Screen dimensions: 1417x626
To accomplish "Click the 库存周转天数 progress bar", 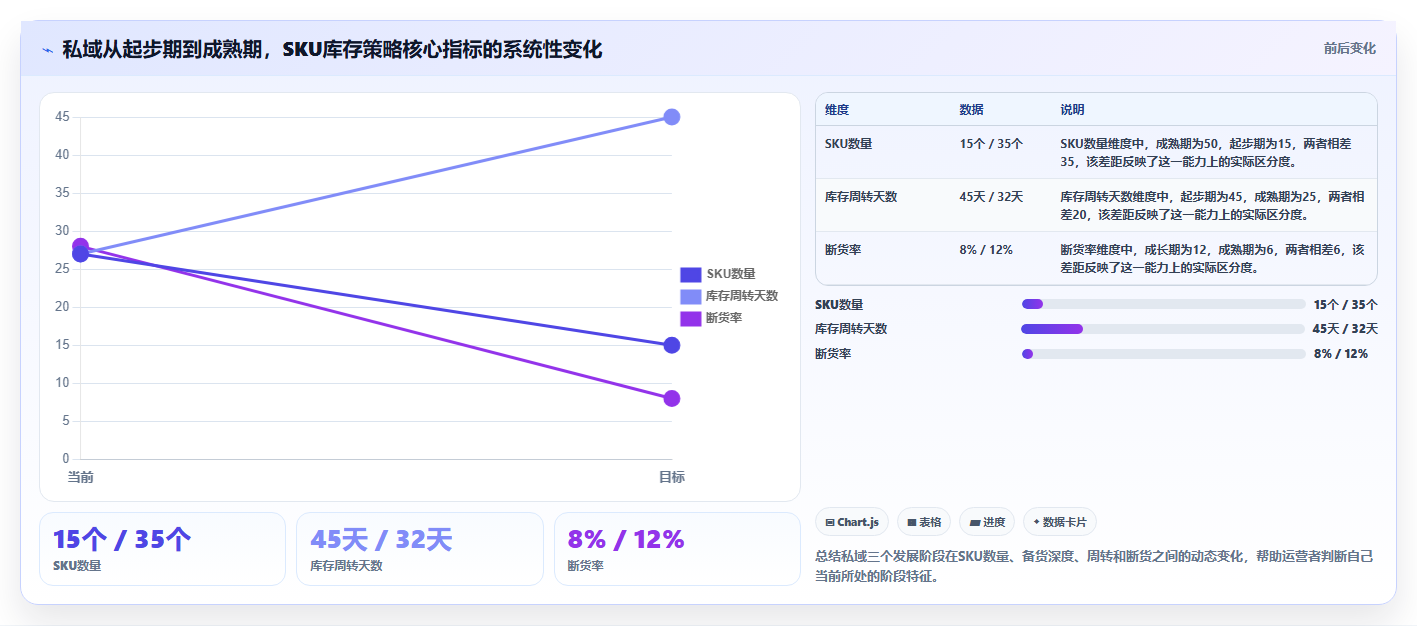I will pyautogui.click(x=1163, y=329).
